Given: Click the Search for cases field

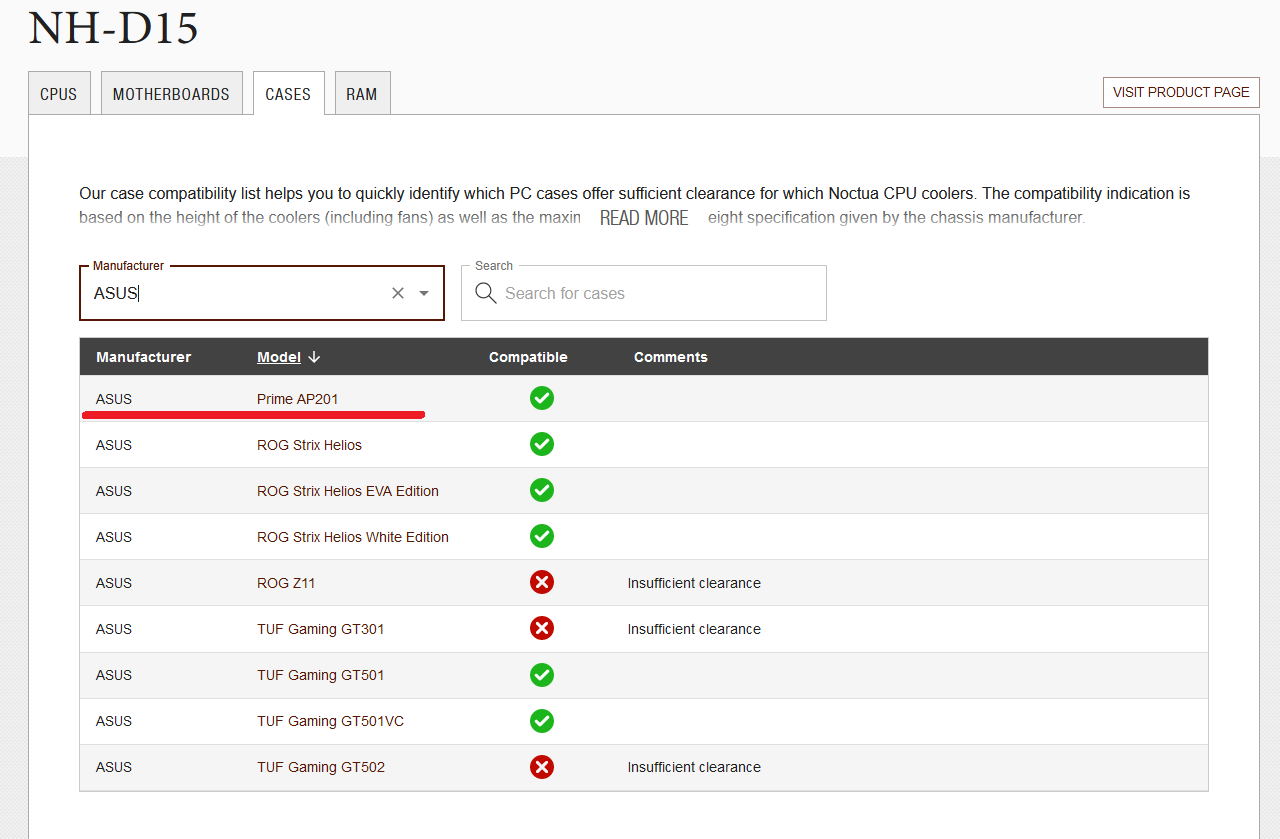Looking at the screenshot, I should tap(644, 293).
